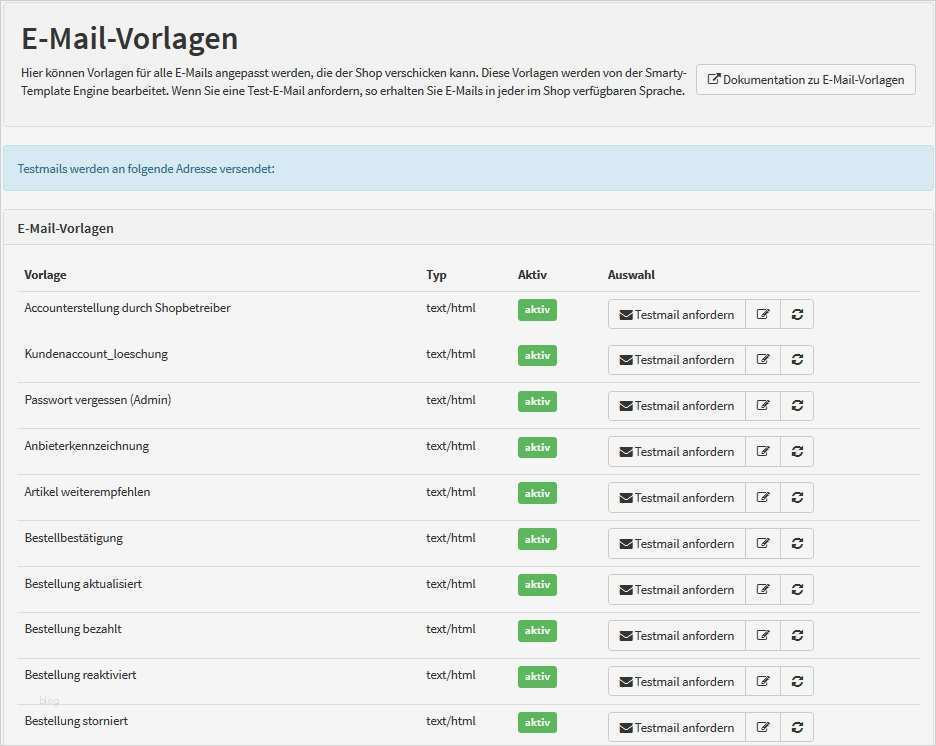Open the edit icon for Bestellung storniert
936x746 pixels.
(763, 727)
